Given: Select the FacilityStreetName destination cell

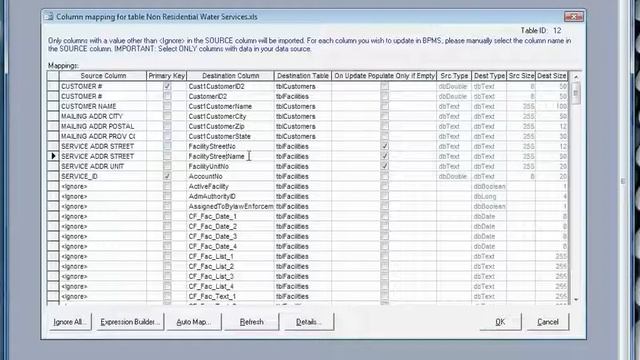Looking at the screenshot, I should coord(230,156).
